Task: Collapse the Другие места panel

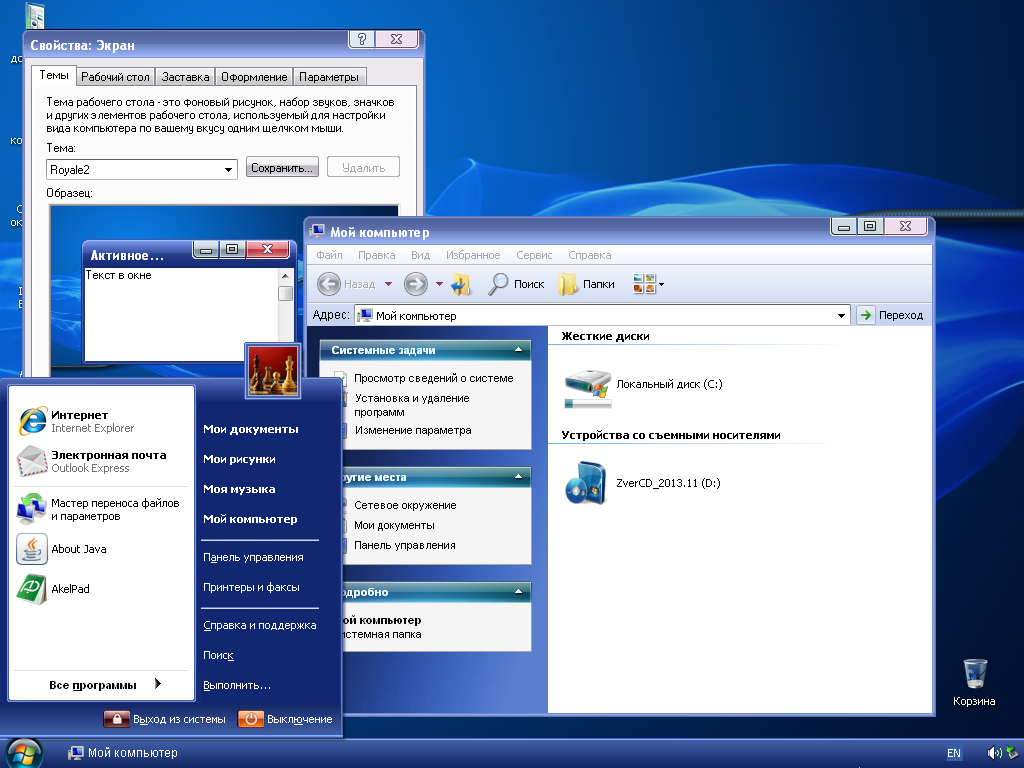Action: tap(519, 477)
